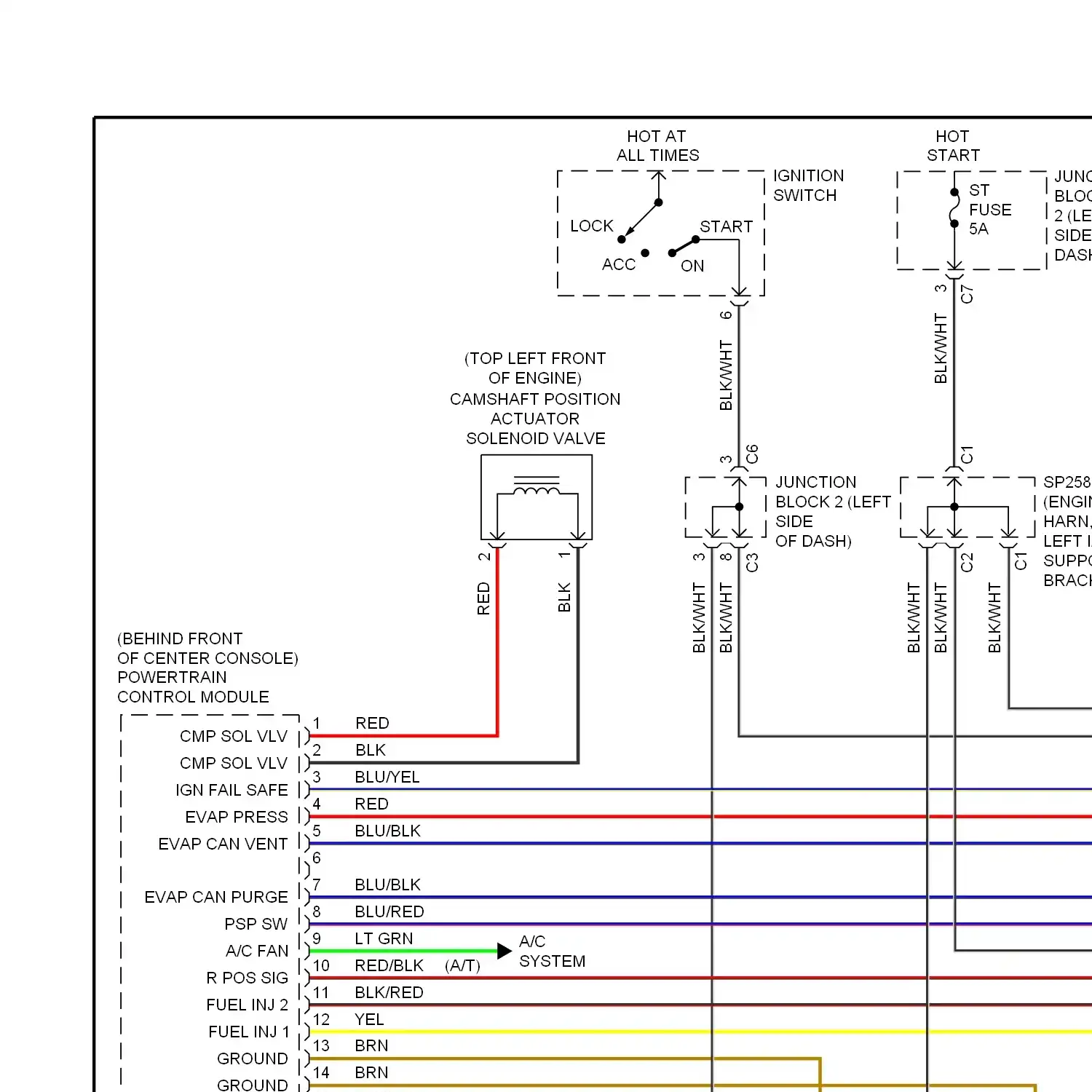
Task: Click the yellow wire at pin 12
Action: tap(700, 1032)
